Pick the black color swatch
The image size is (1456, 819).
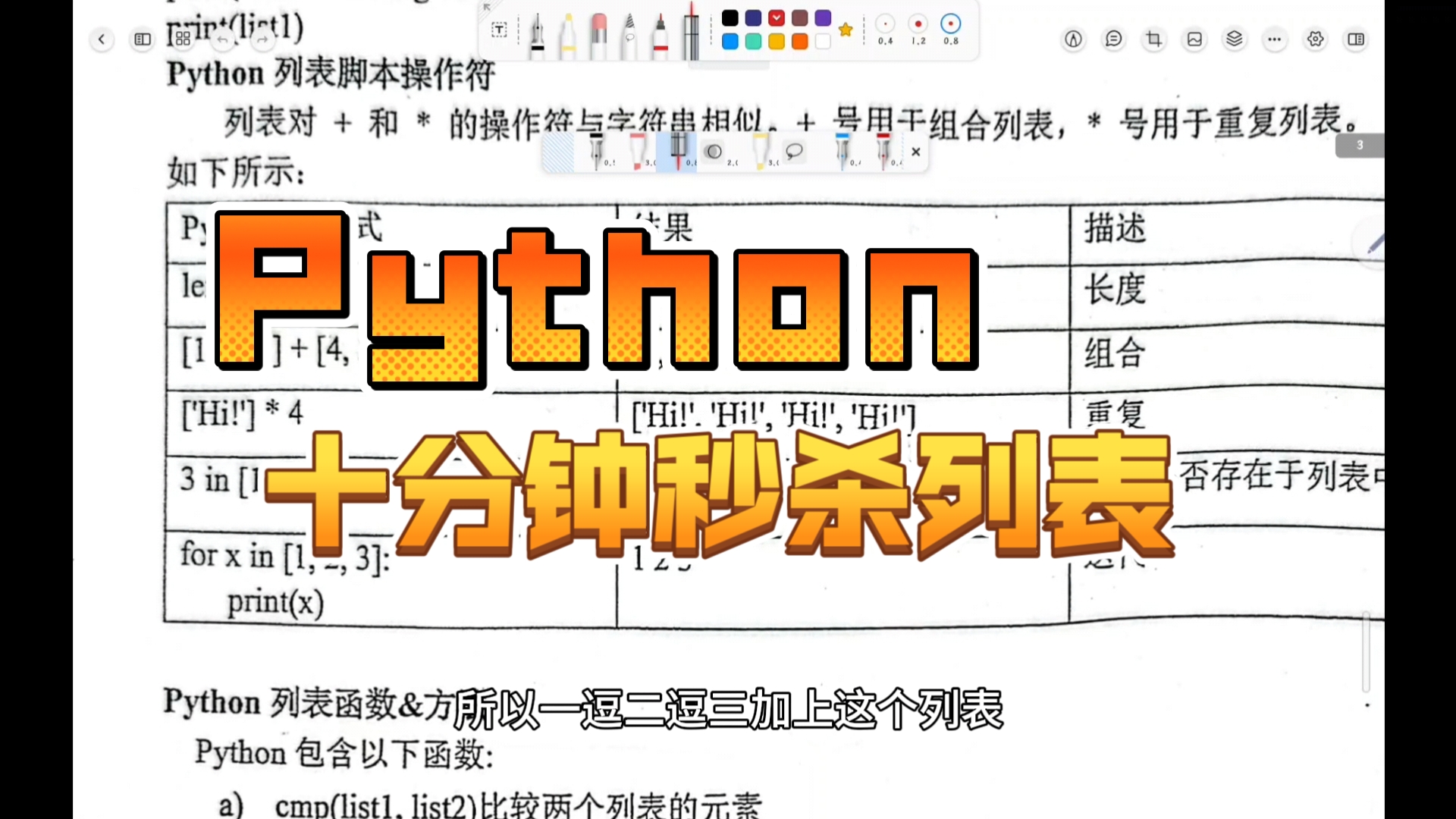[730, 17]
